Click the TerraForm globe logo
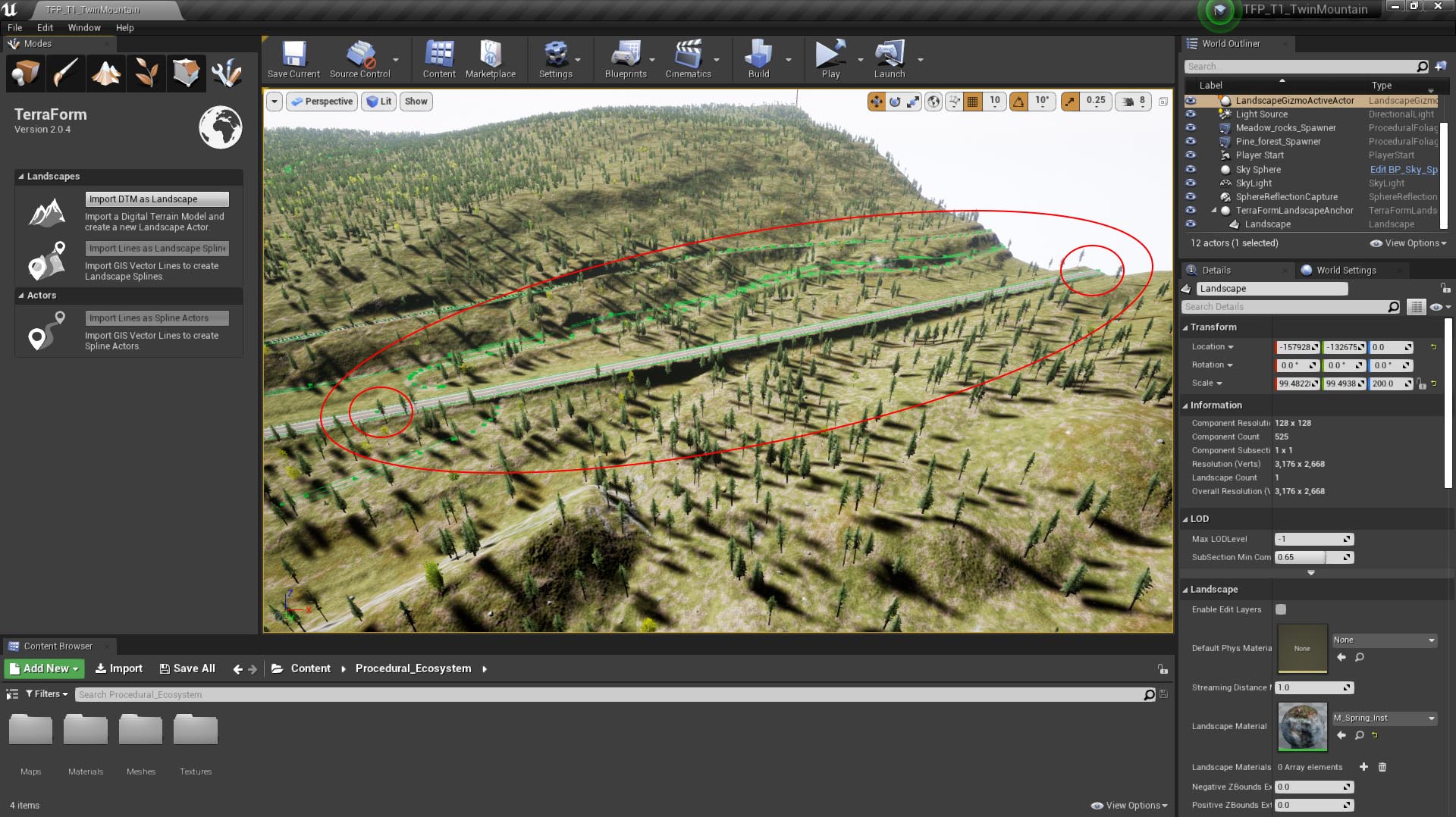Viewport: 1456px width, 817px height. [220, 127]
